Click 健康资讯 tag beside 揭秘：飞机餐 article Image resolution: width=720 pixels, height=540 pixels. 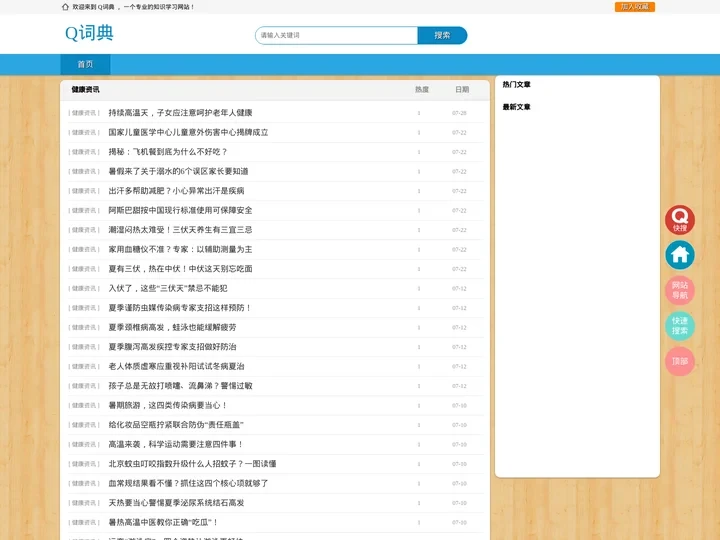coord(84,152)
